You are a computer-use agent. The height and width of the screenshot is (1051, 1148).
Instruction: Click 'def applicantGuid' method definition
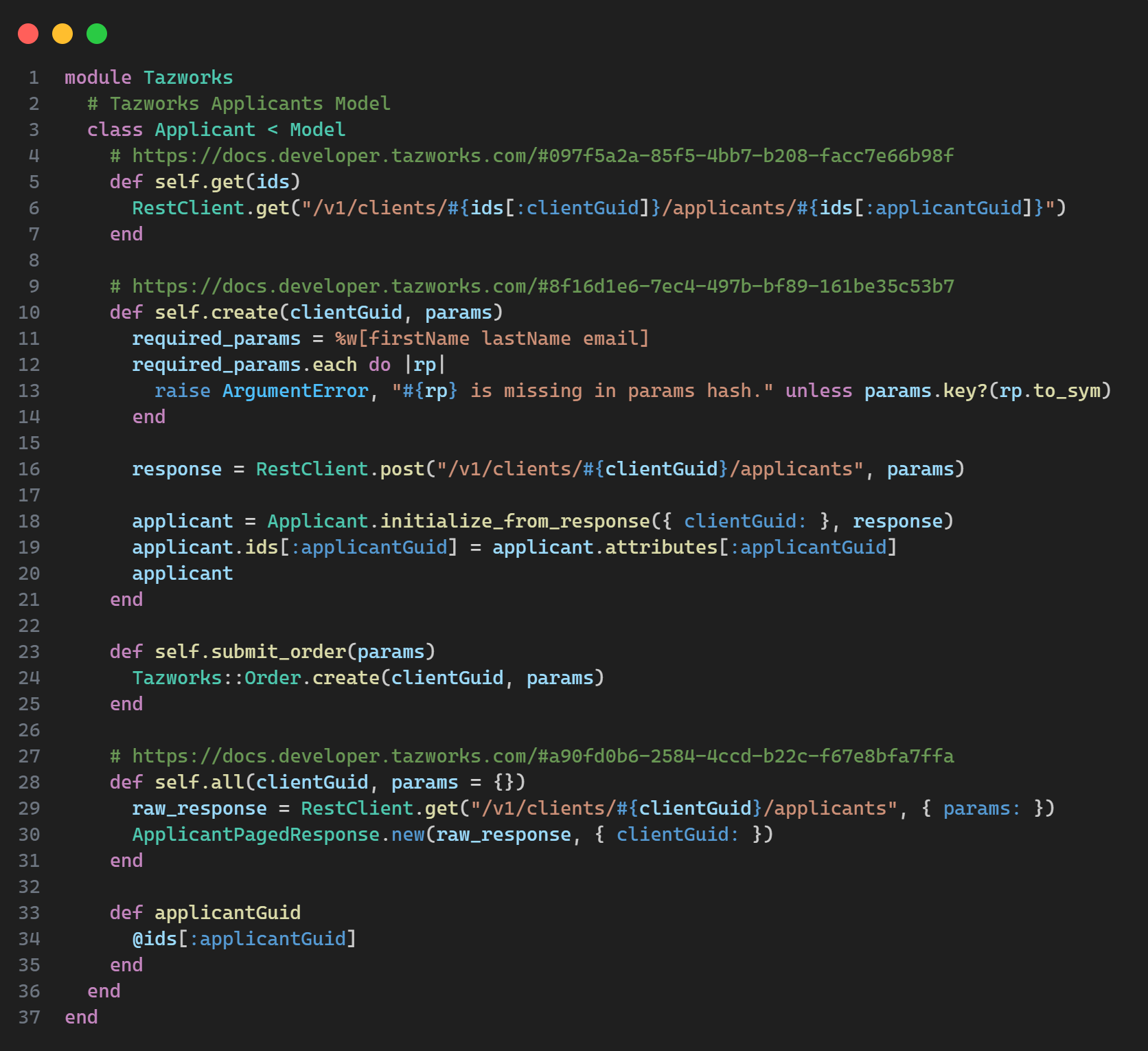tap(205, 913)
